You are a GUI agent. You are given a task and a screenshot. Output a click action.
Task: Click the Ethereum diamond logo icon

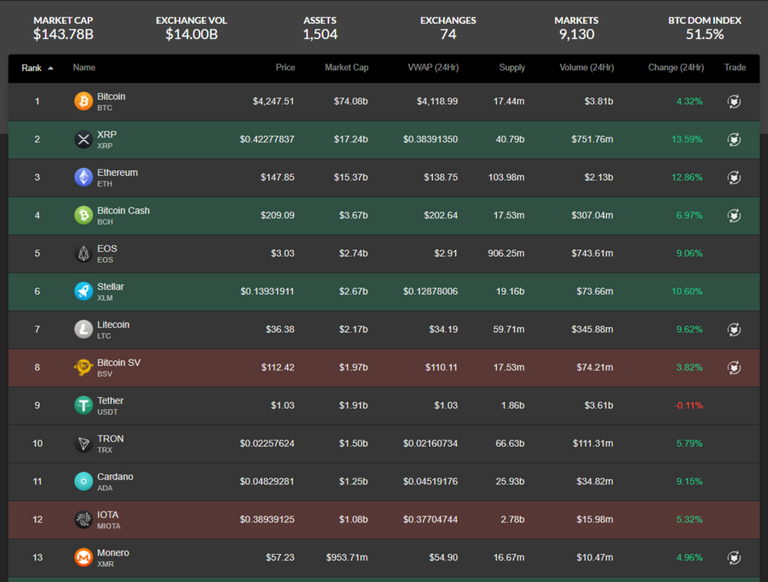pos(83,177)
